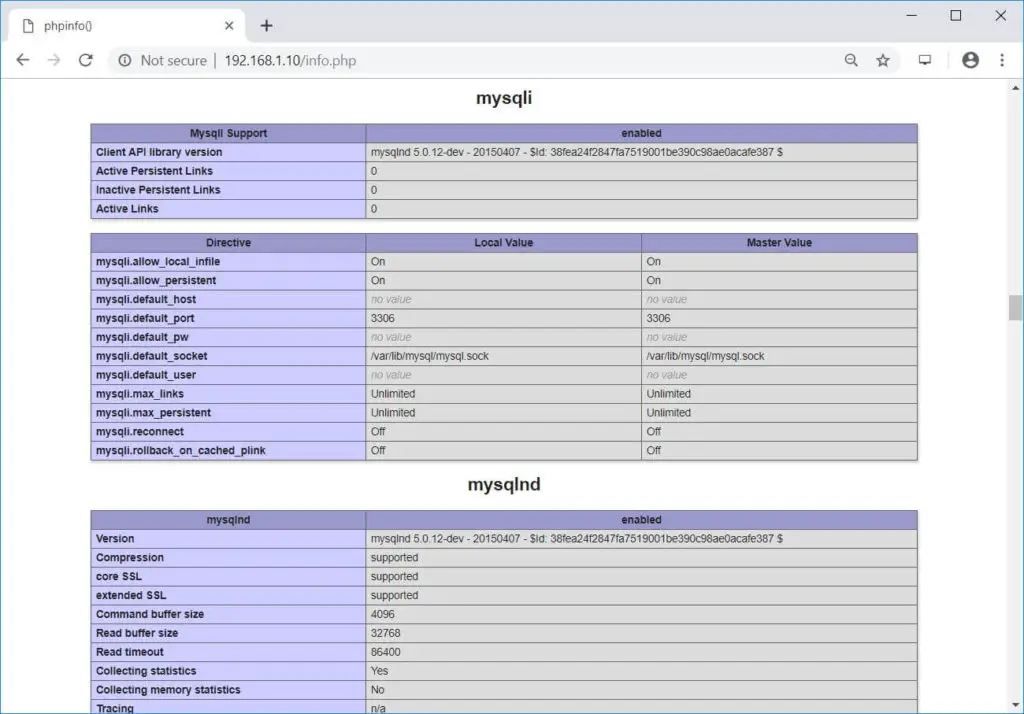The image size is (1024, 714).
Task: Reload the info.php page
Action: pyautogui.click(x=86, y=60)
